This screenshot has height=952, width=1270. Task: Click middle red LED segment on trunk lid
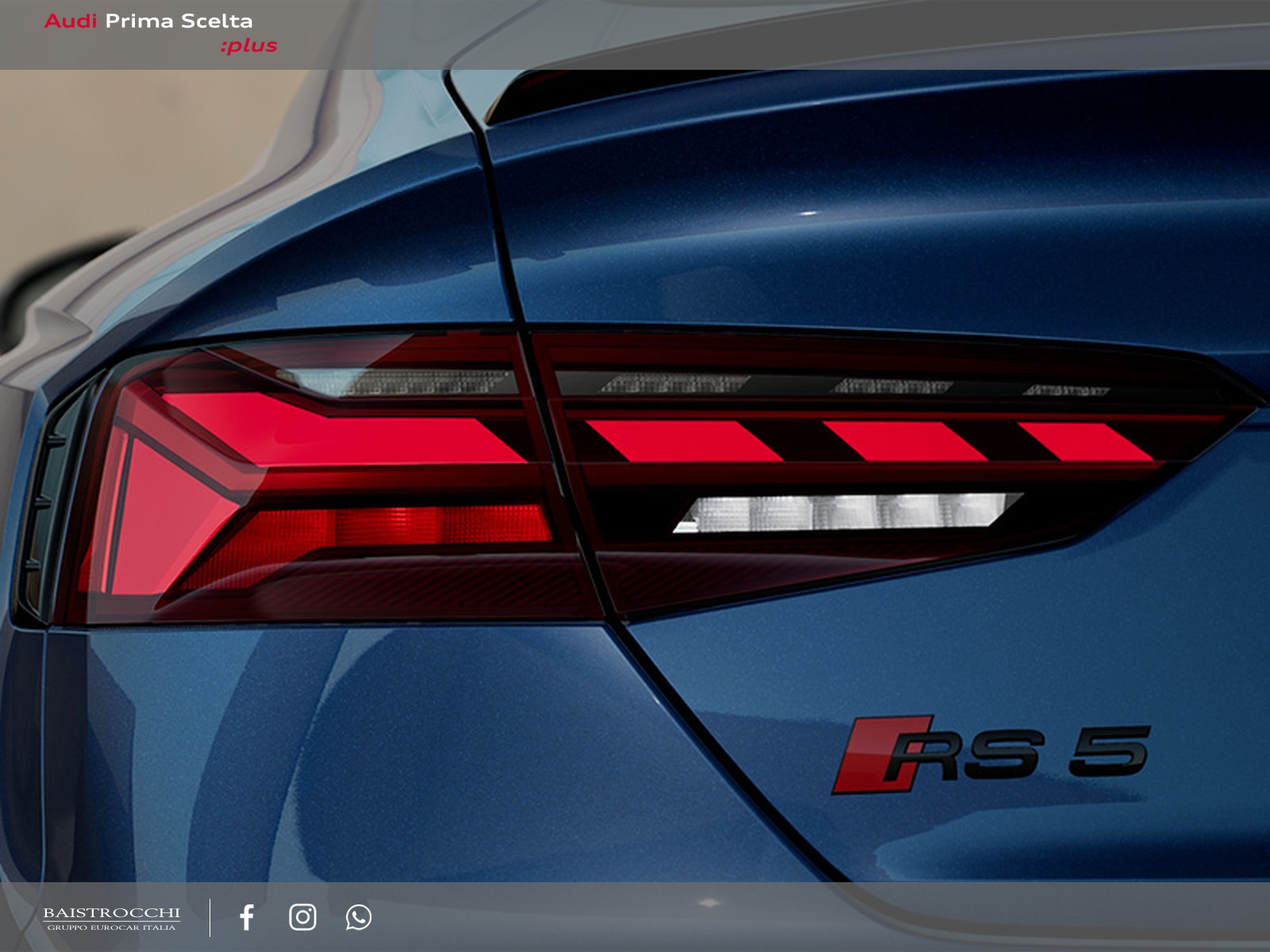click(x=903, y=441)
